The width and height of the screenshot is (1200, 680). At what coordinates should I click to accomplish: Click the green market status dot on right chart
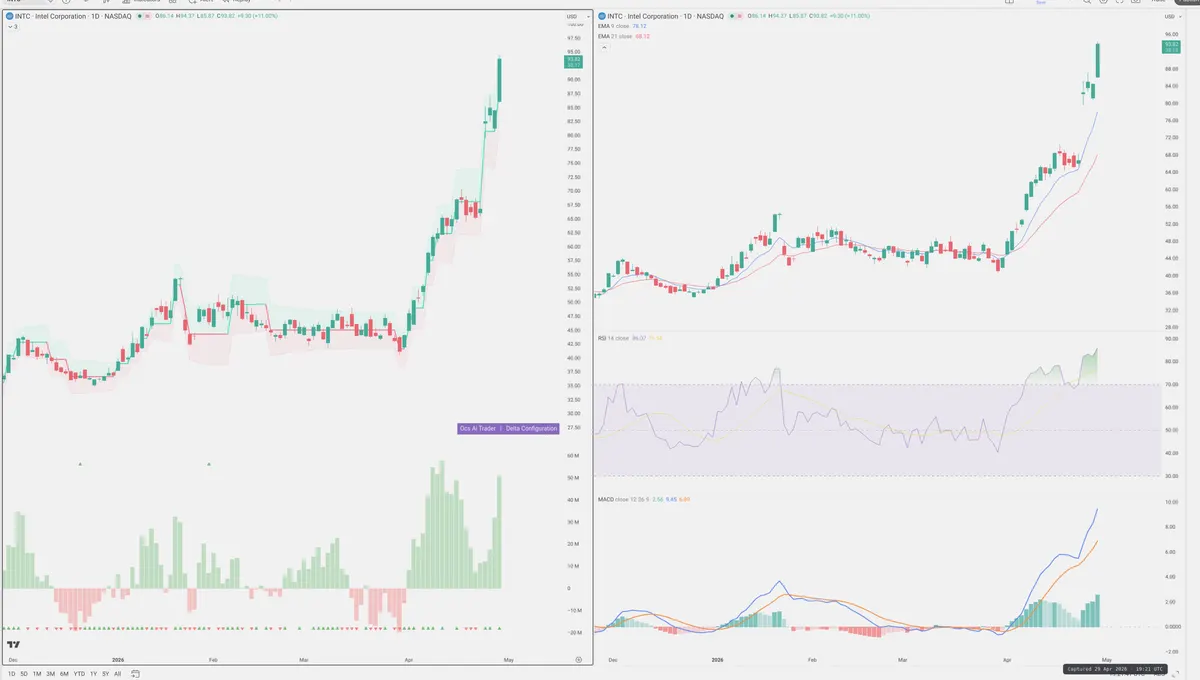click(731, 17)
